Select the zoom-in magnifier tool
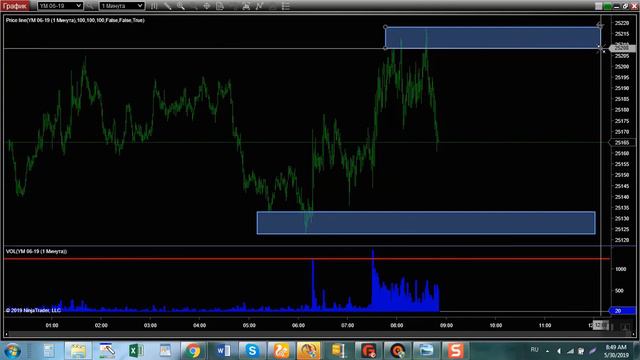Viewport: 640px width, 360px height. pyautogui.click(x=181, y=6)
